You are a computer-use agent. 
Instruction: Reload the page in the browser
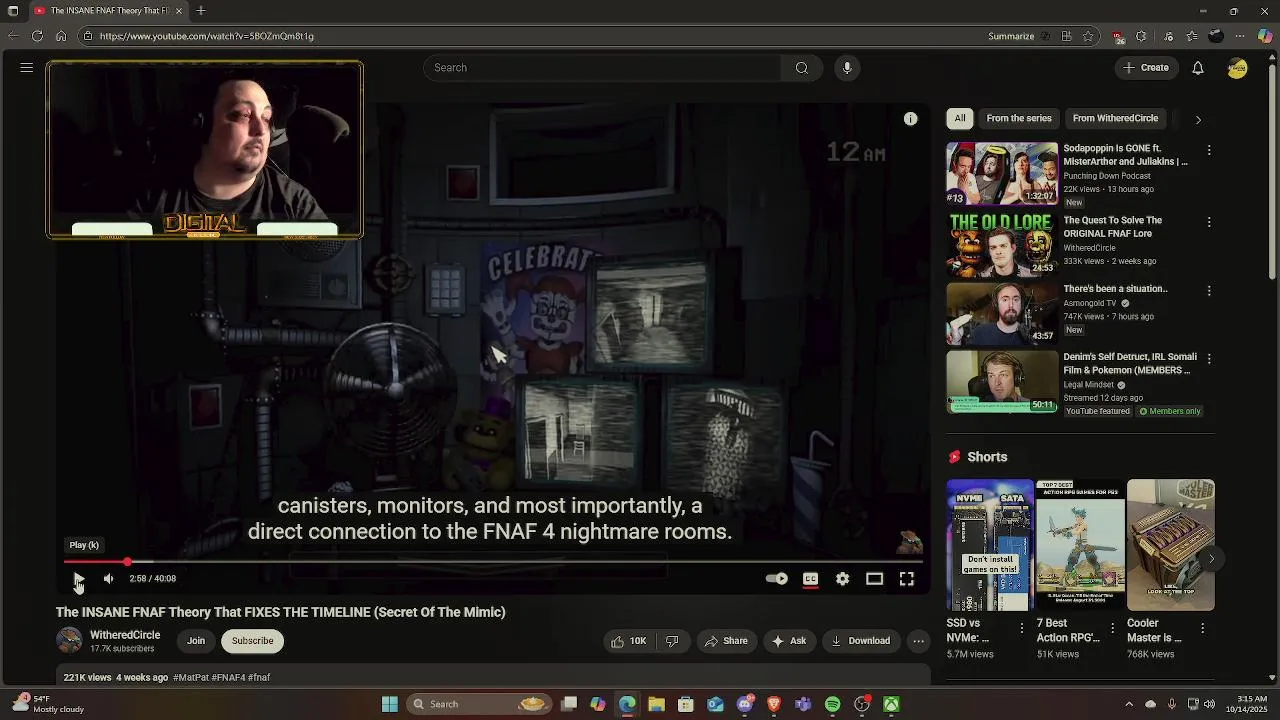coord(37,36)
